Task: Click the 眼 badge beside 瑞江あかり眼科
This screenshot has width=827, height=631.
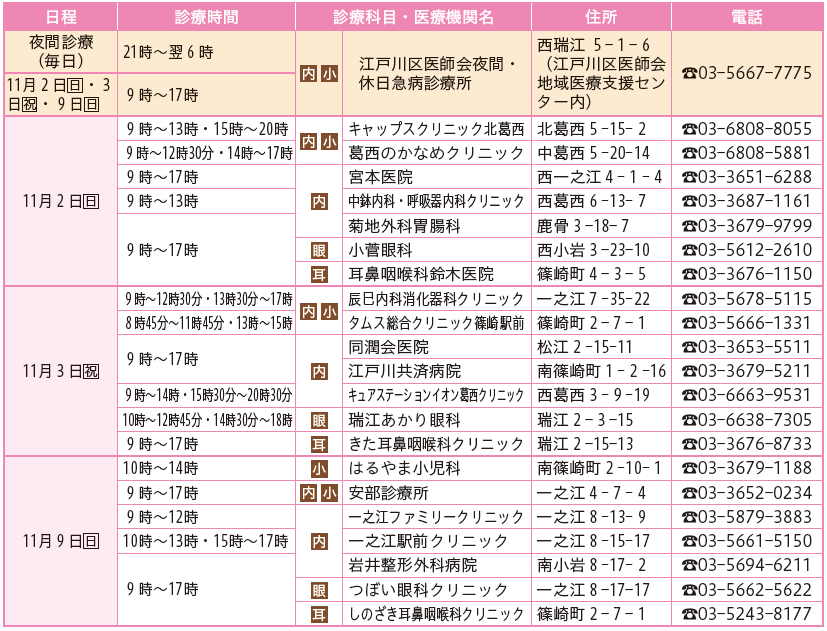Action: 319,420
